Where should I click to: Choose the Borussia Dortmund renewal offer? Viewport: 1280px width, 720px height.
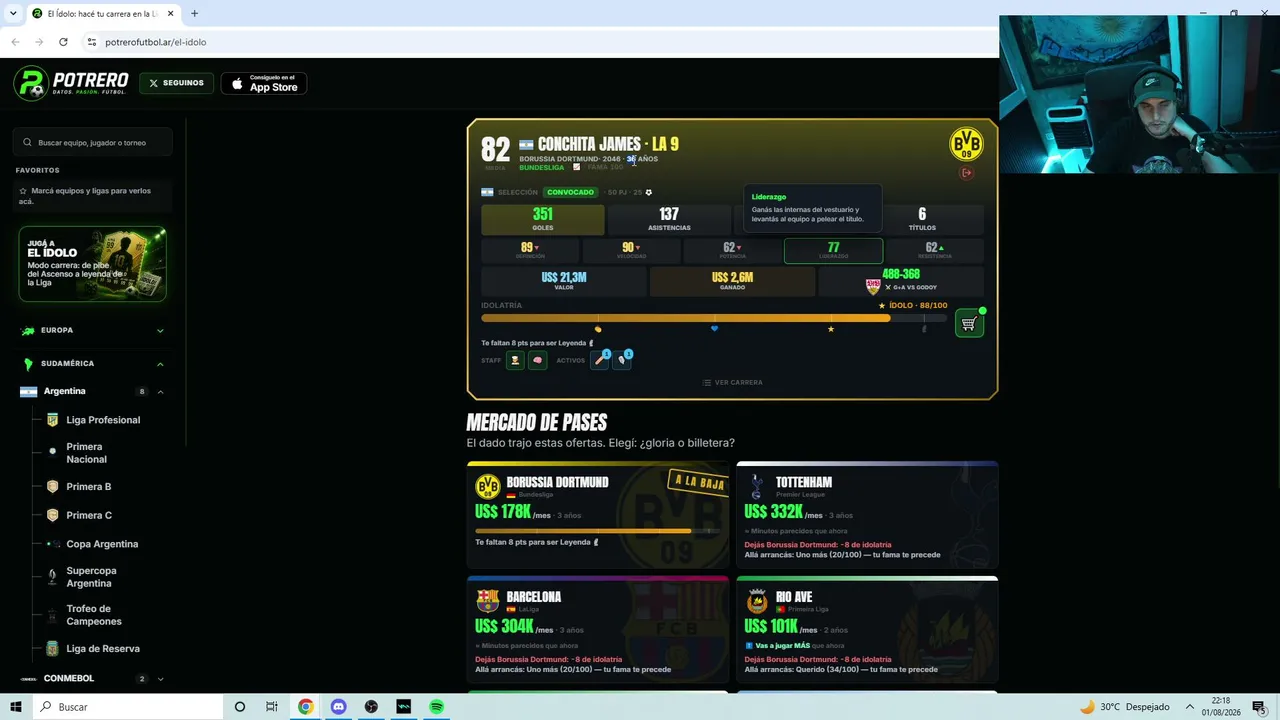(598, 516)
